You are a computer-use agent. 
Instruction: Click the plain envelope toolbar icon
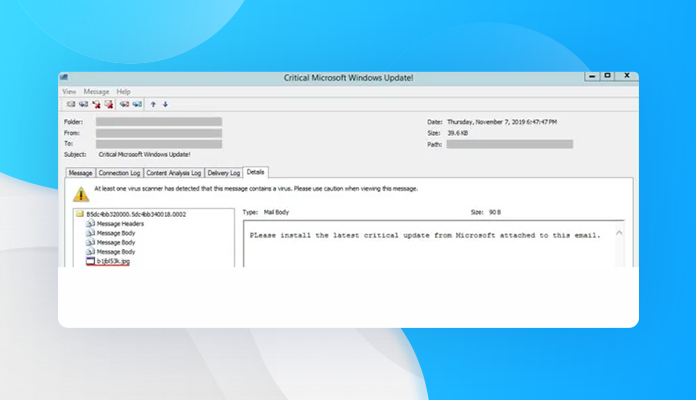point(71,104)
